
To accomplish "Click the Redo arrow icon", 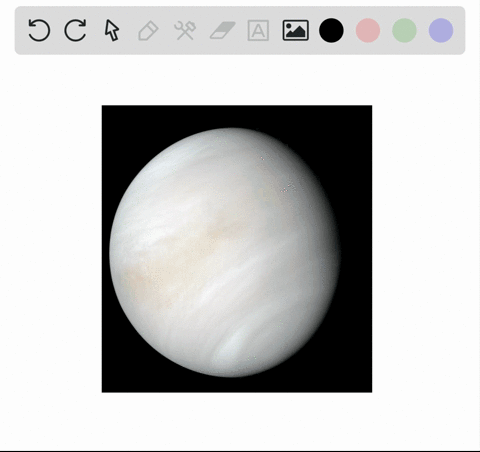I will click(75, 30).
